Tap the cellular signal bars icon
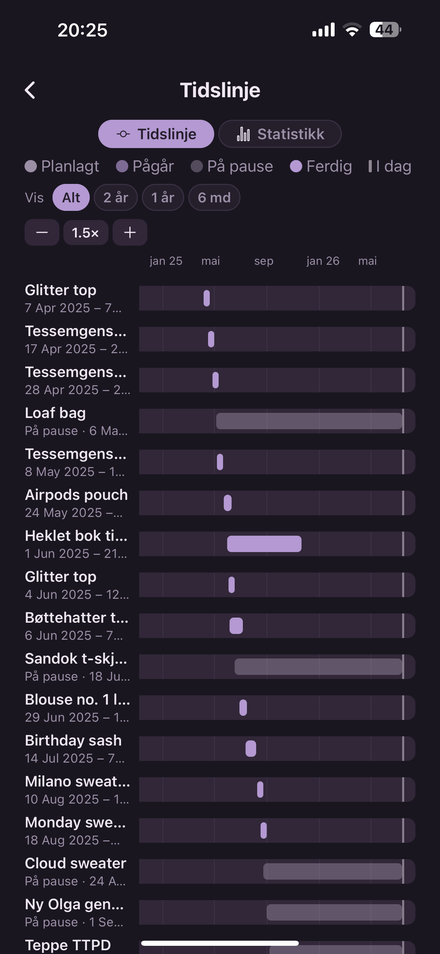 tap(323, 30)
